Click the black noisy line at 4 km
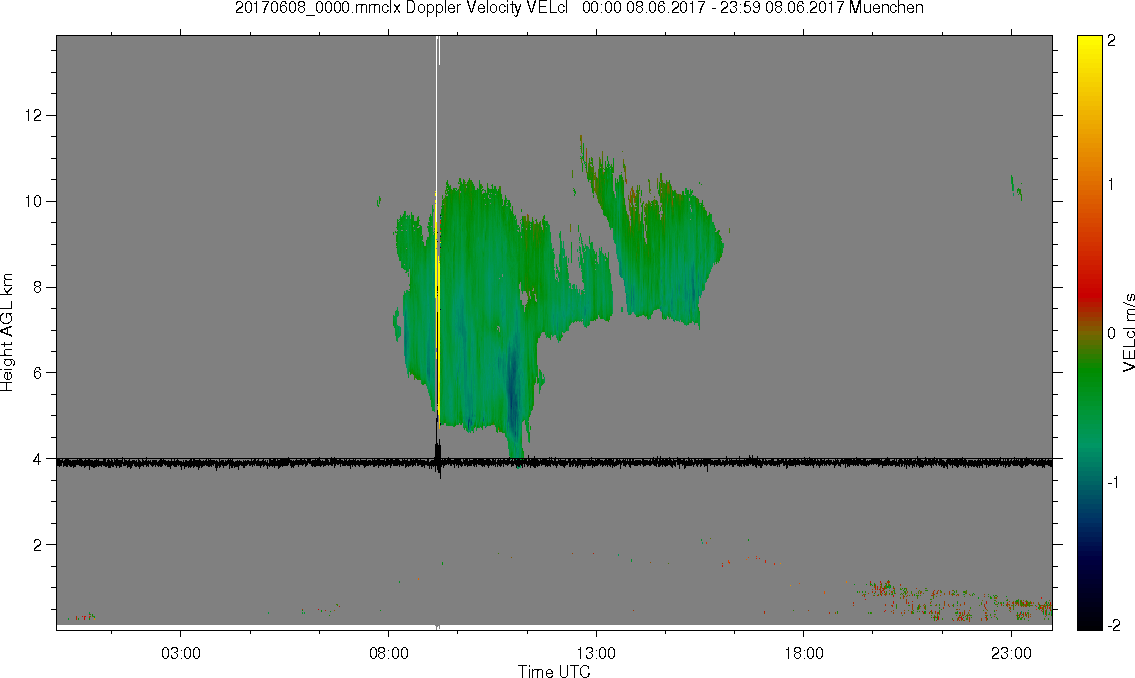1135x678 pixels. coord(554,462)
